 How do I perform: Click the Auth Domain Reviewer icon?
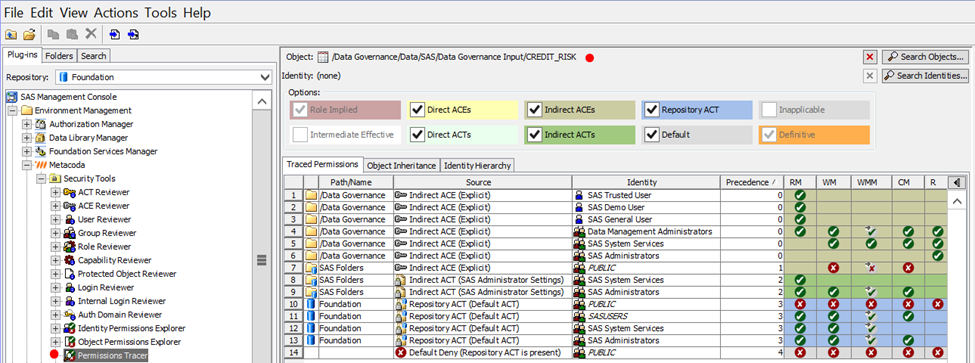tap(69, 315)
